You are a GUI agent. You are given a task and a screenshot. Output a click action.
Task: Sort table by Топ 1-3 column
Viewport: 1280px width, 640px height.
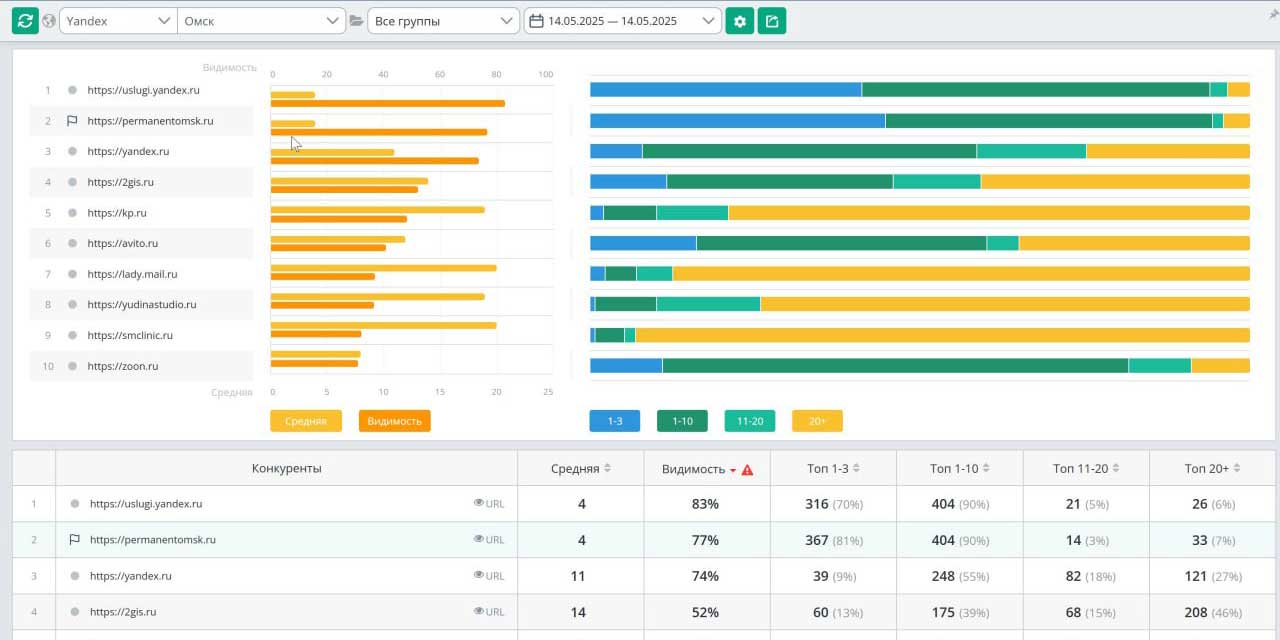(832, 468)
